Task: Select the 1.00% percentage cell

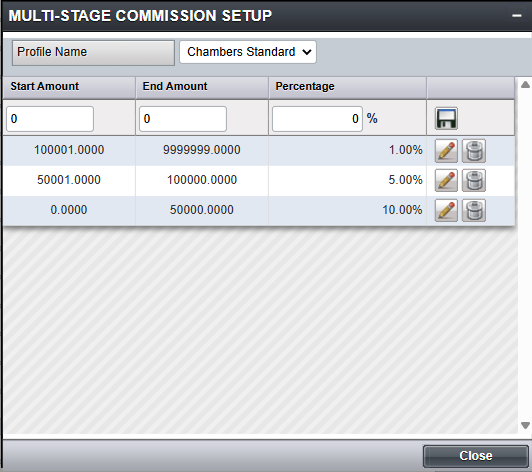Action: (347, 150)
